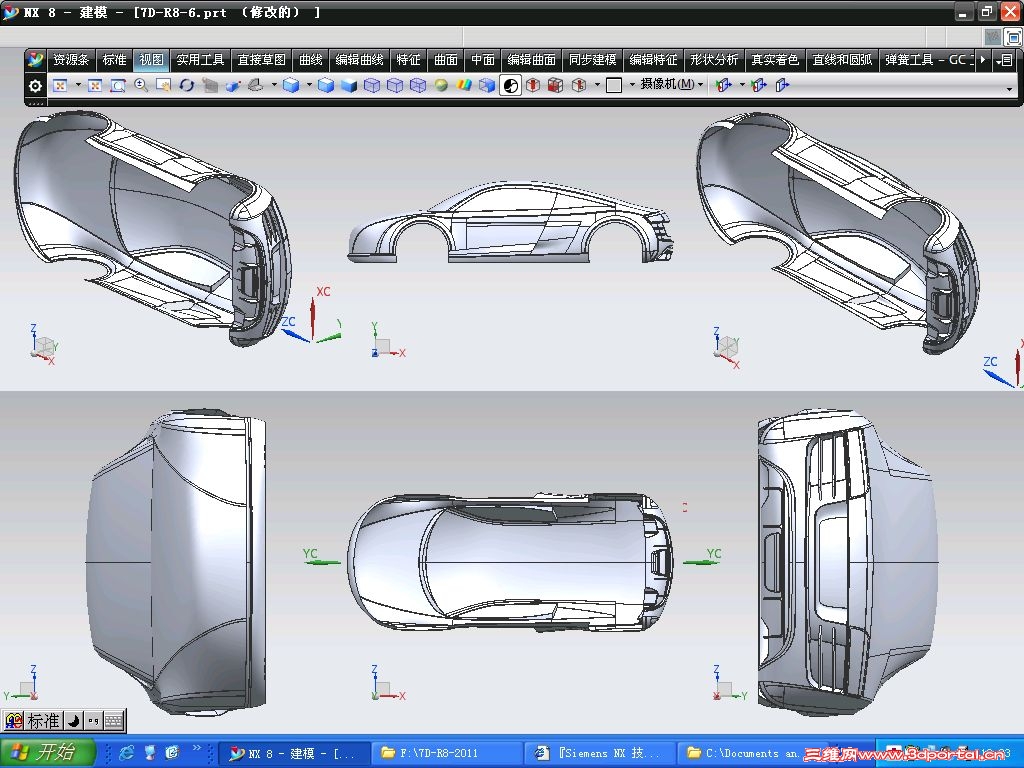
Task: Click first camera view icon after 摄像机
Action: [723, 86]
